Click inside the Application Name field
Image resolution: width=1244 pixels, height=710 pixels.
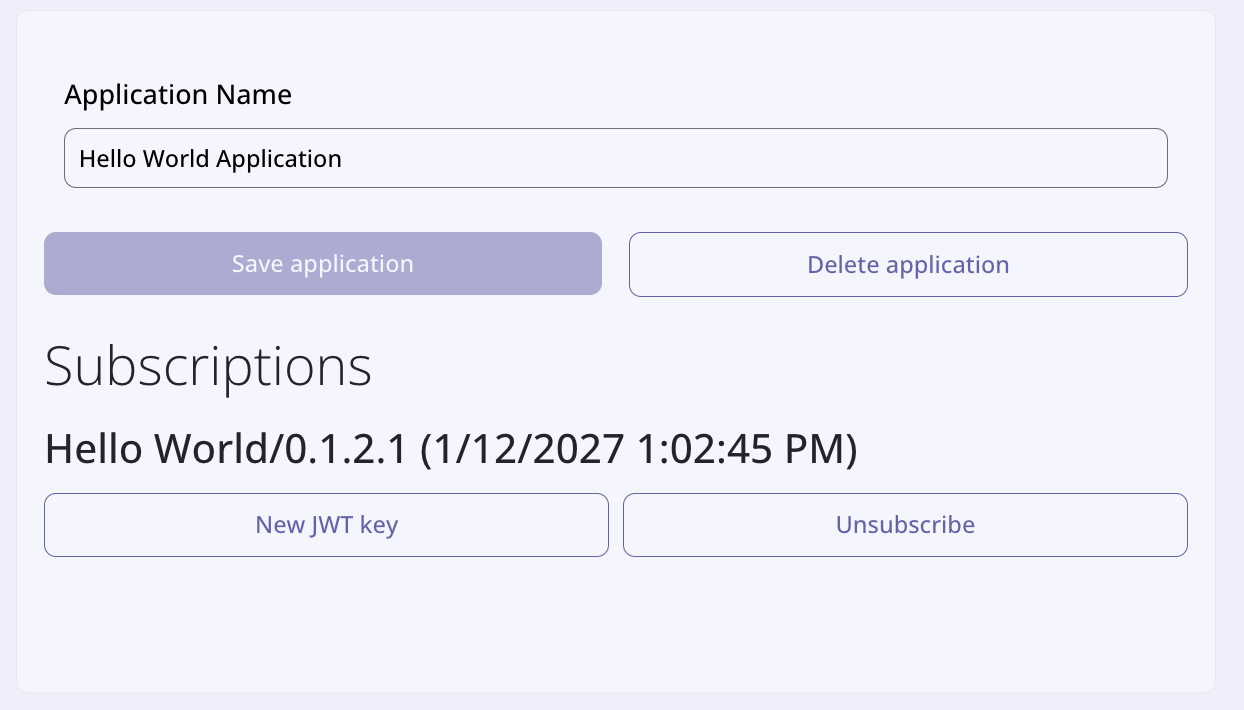click(616, 157)
